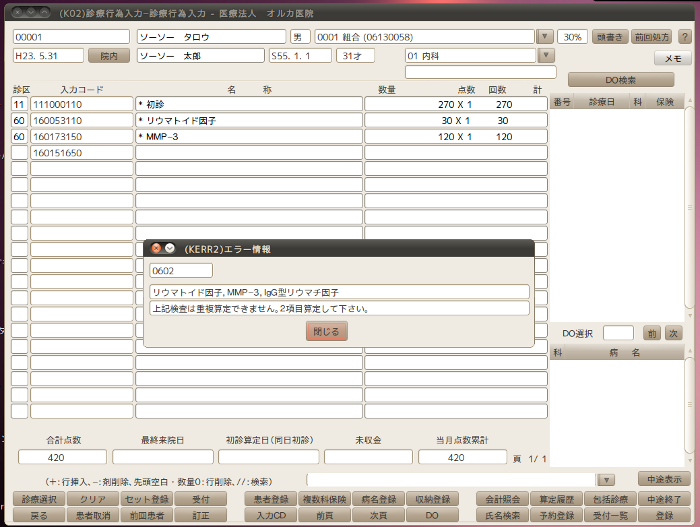The width and height of the screenshot is (700, 527).
Task: Click the 頭書き button
Action: point(610,37)
